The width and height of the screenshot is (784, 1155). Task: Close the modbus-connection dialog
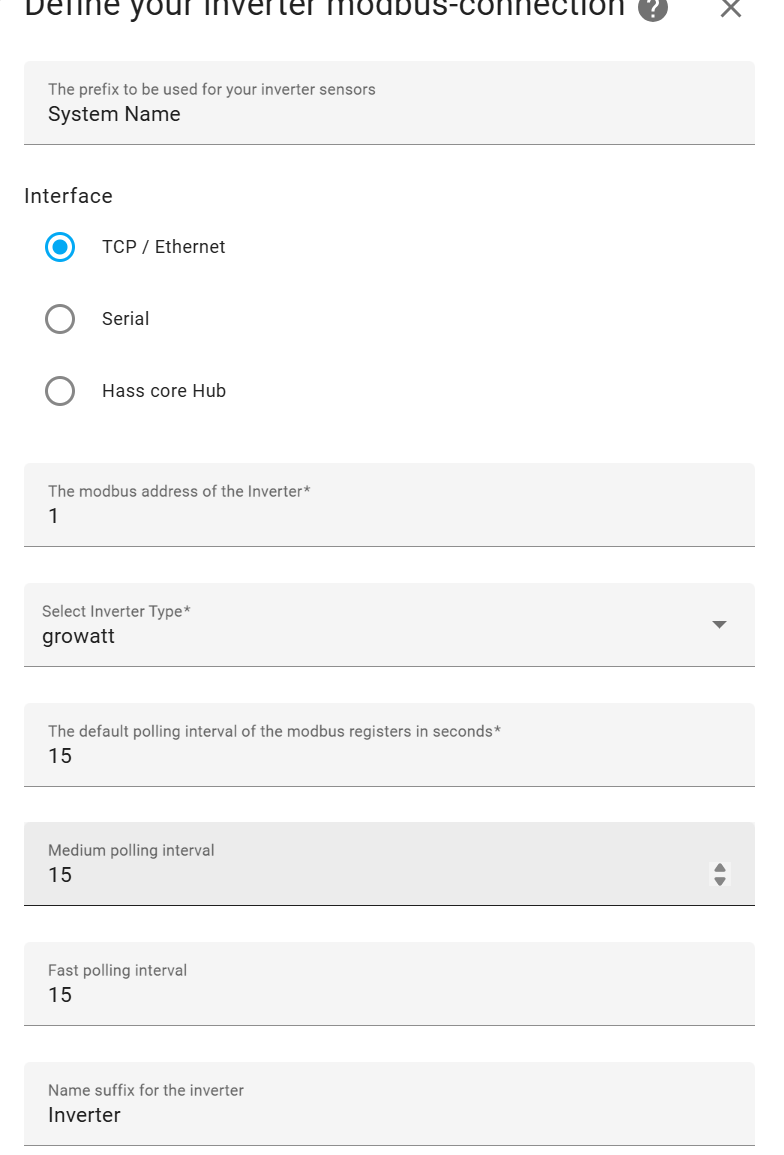tap(731, 8)
